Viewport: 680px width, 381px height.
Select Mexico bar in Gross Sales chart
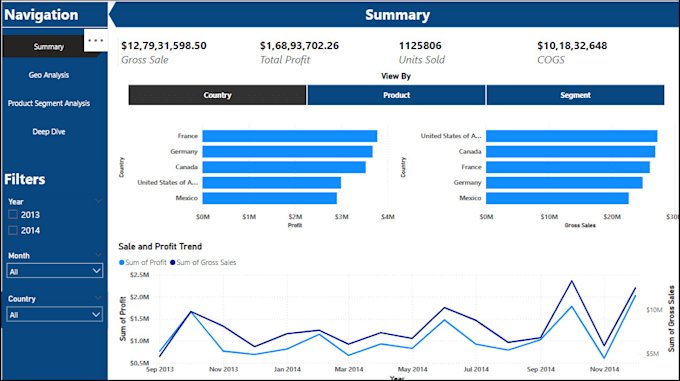tap(557, 198)
